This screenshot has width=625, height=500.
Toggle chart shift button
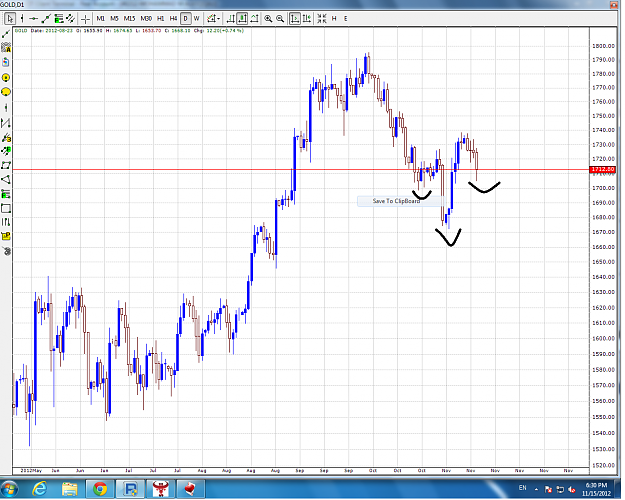[307, 19]
